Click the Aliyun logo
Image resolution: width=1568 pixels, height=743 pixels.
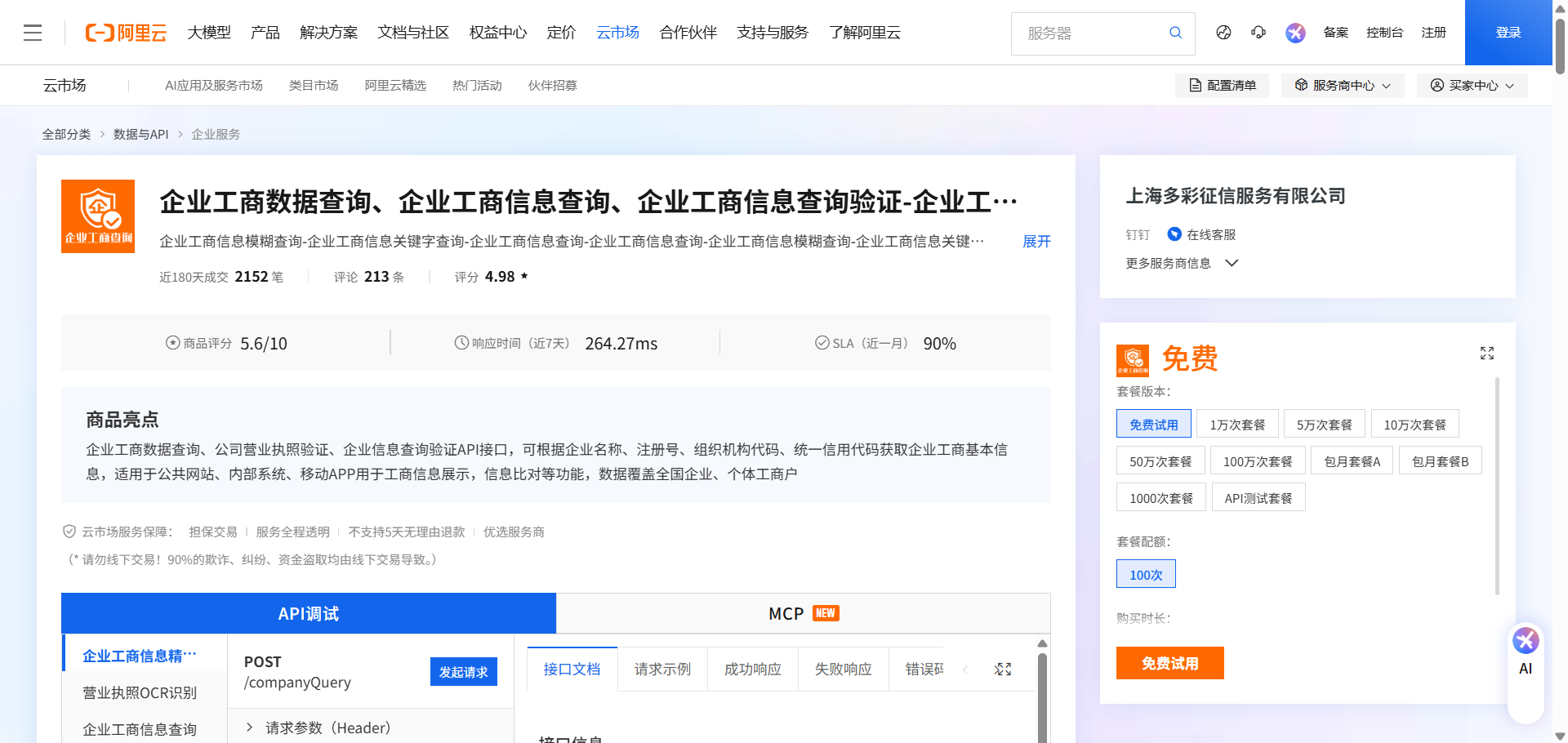tap(126, 33)
